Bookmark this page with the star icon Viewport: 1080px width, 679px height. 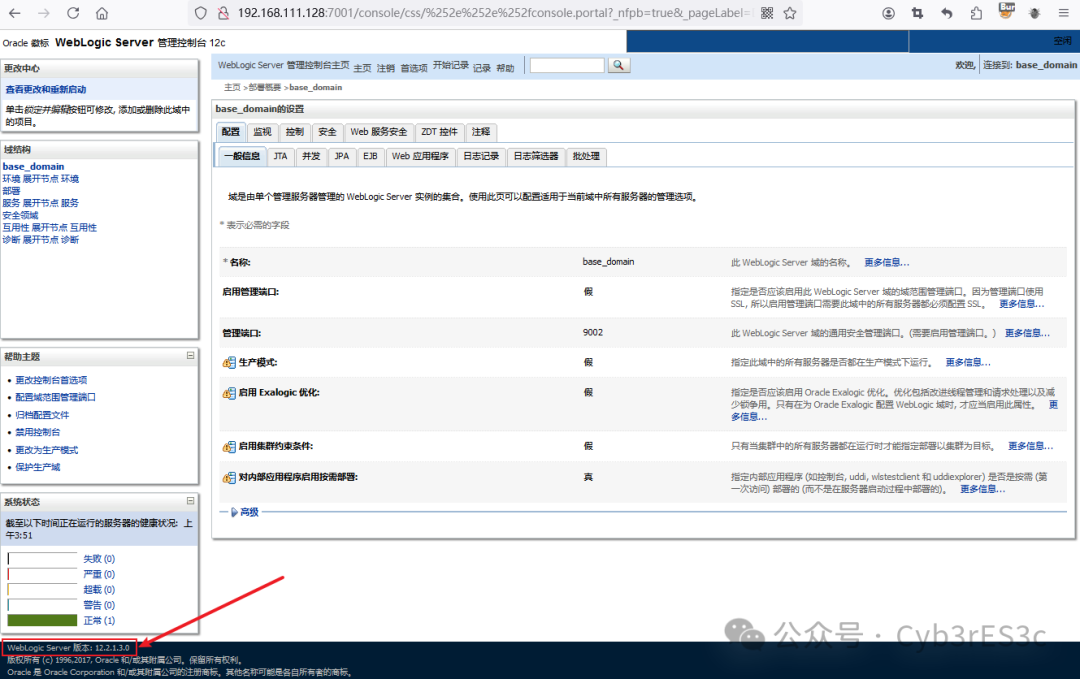(x=790, y=13)
